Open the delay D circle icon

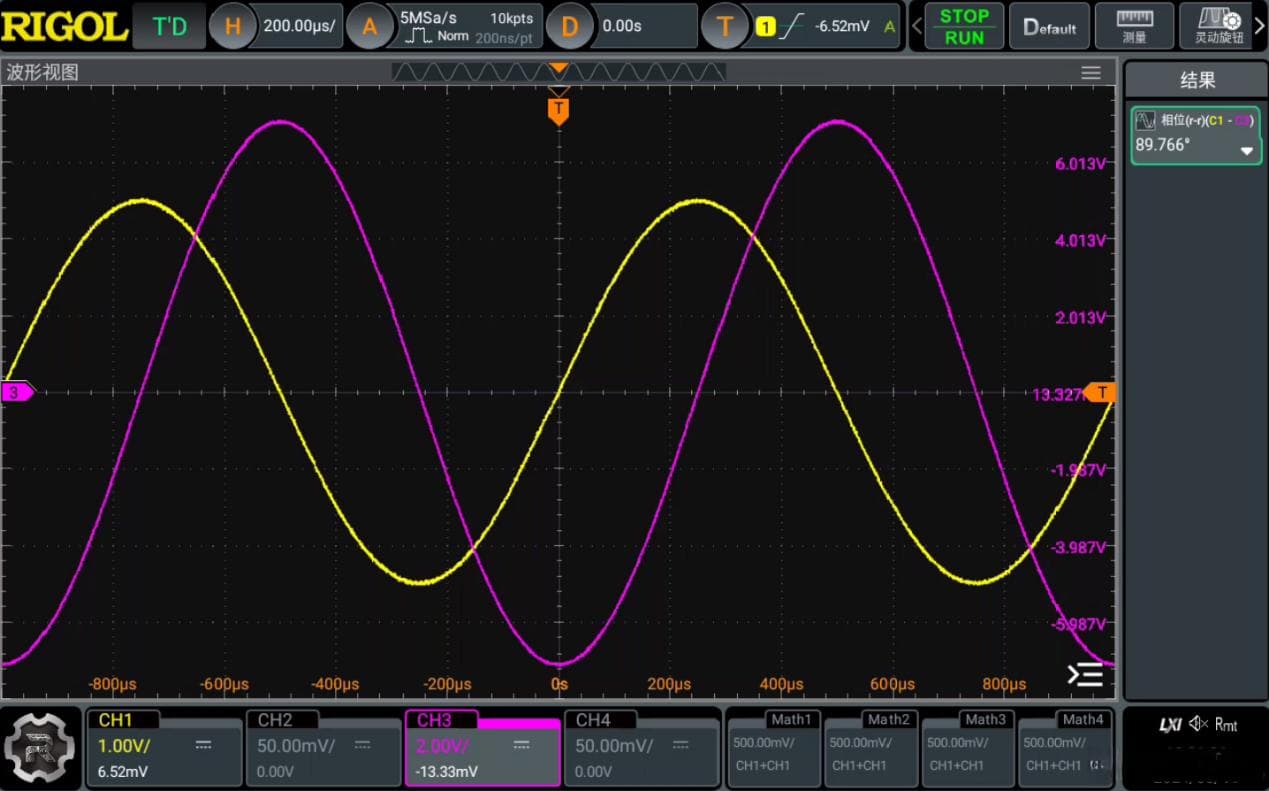(x=569, y=27)
